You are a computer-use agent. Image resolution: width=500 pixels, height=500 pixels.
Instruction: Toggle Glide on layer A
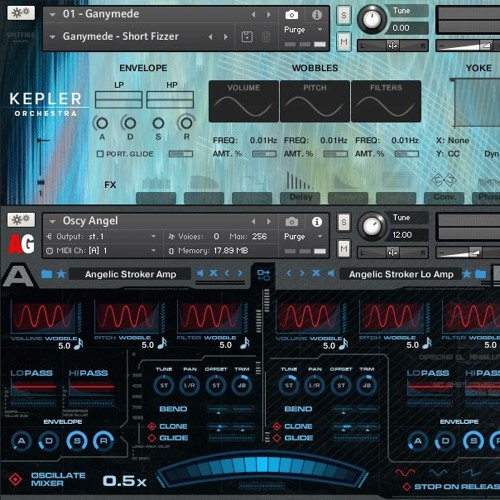(x=152, y=438)
